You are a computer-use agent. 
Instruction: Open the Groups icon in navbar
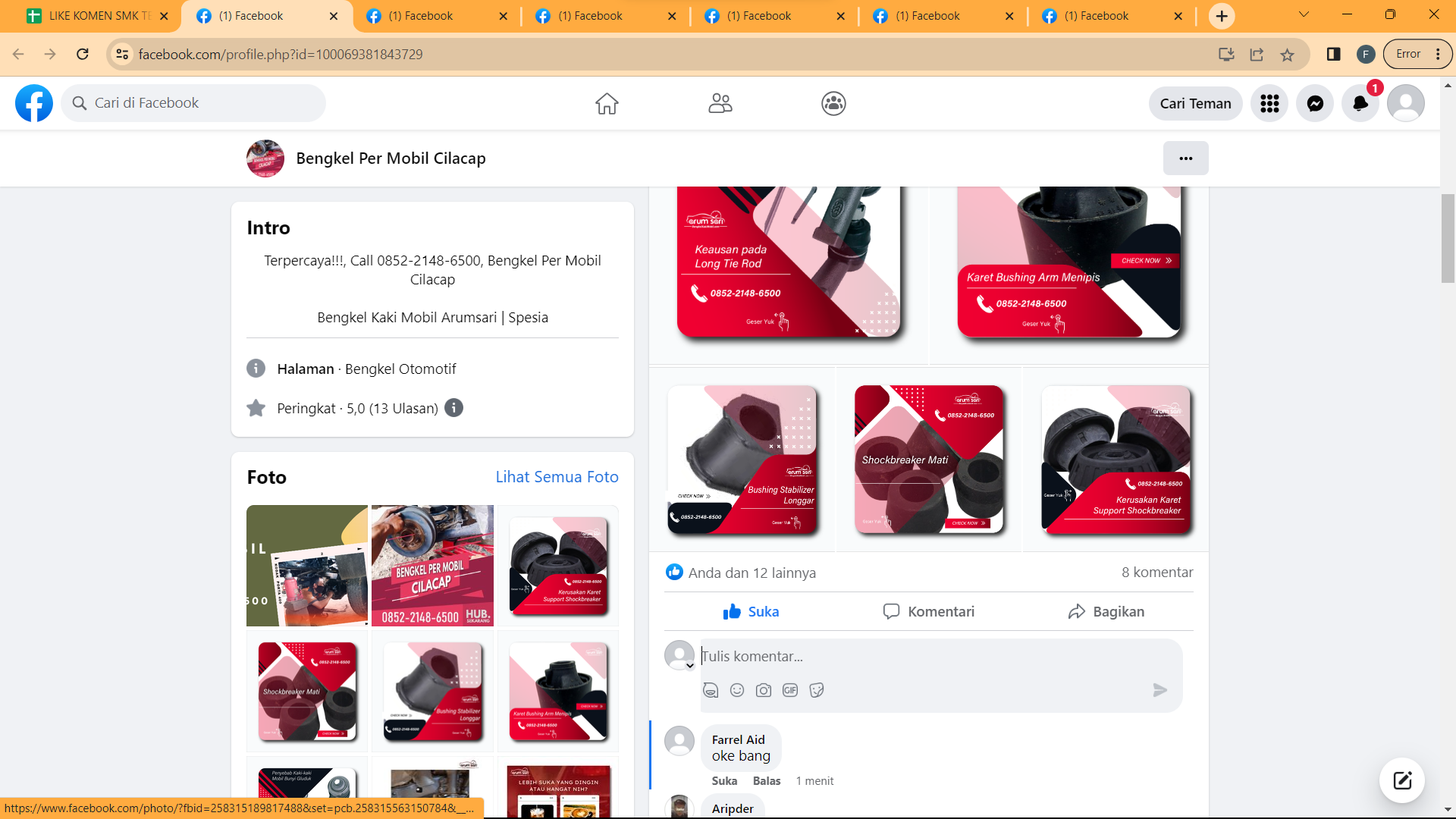coord(833,103)
